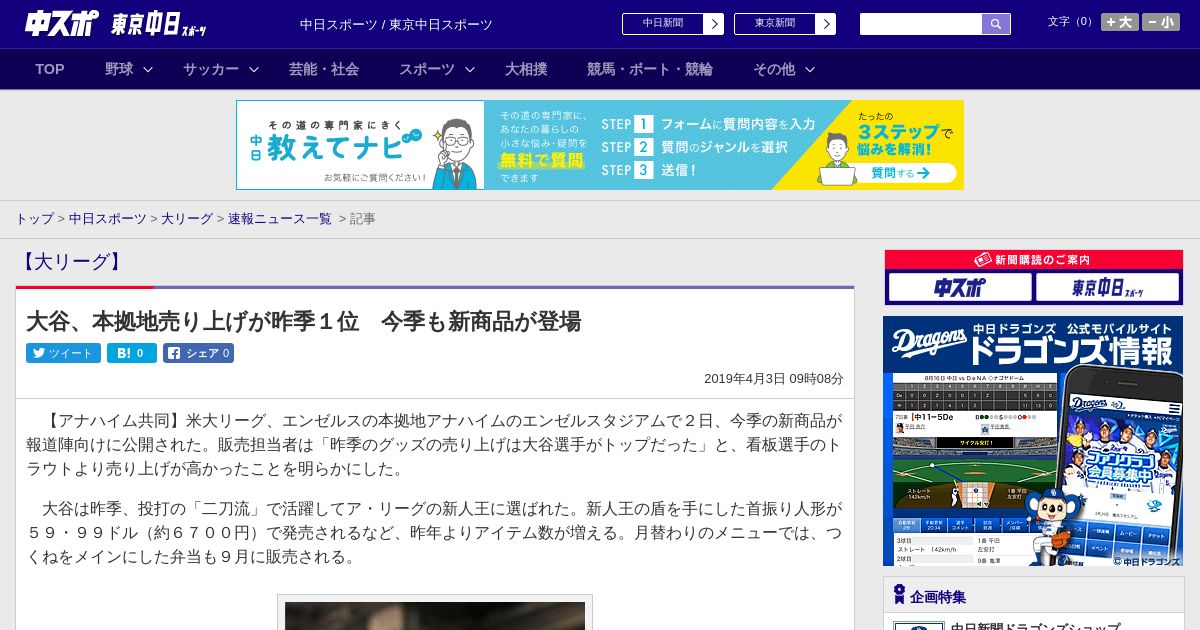
Task: Click the 東京中日スポーツ logo in header
Action: 159,24
